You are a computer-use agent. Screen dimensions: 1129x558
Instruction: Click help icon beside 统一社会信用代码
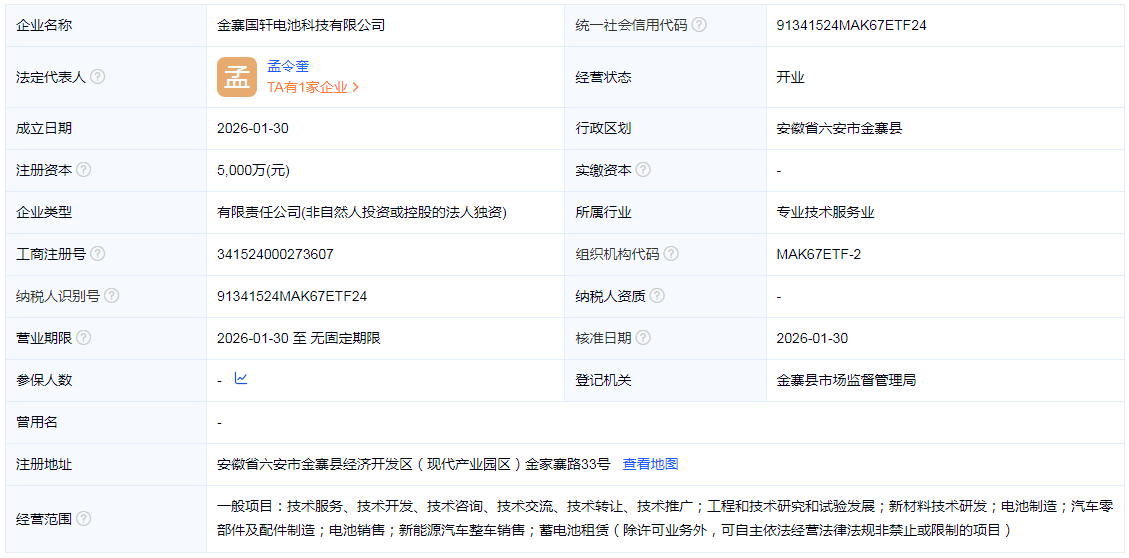point(699,25)
